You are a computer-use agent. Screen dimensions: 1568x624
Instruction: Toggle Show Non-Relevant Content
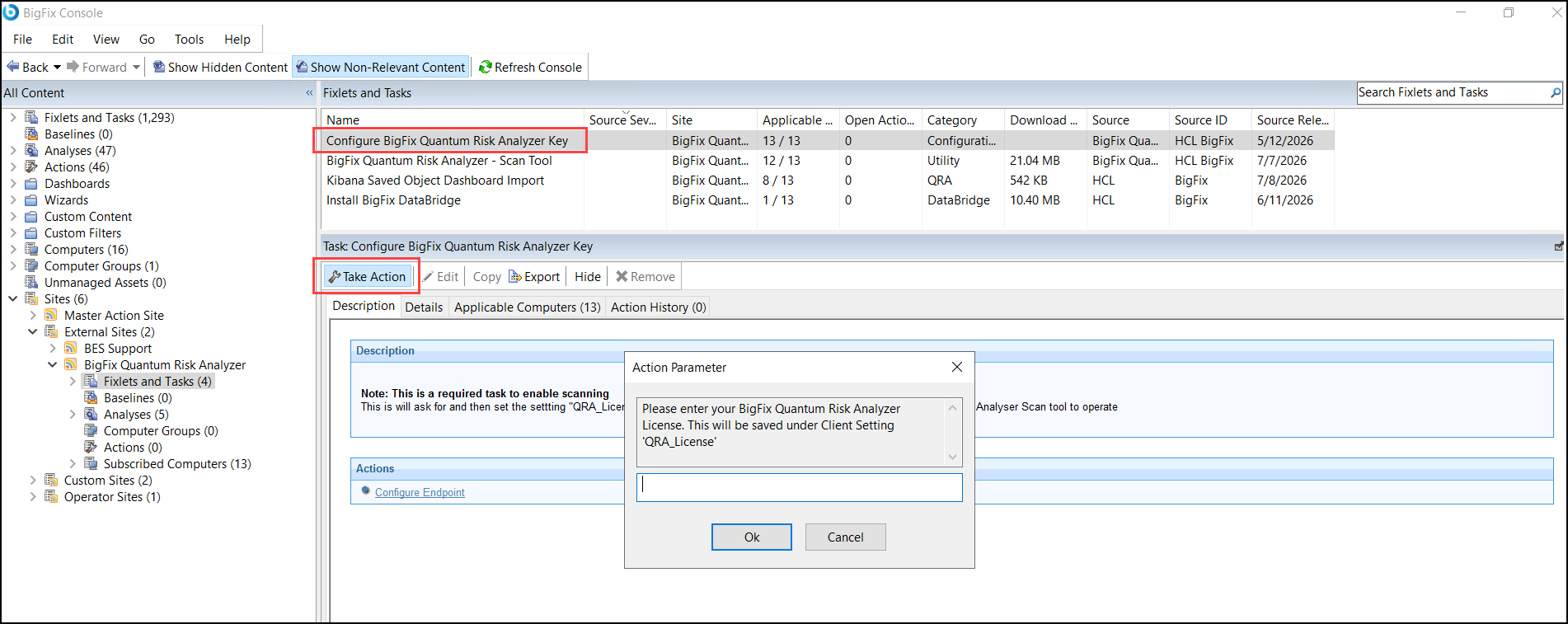pos(381,67)
